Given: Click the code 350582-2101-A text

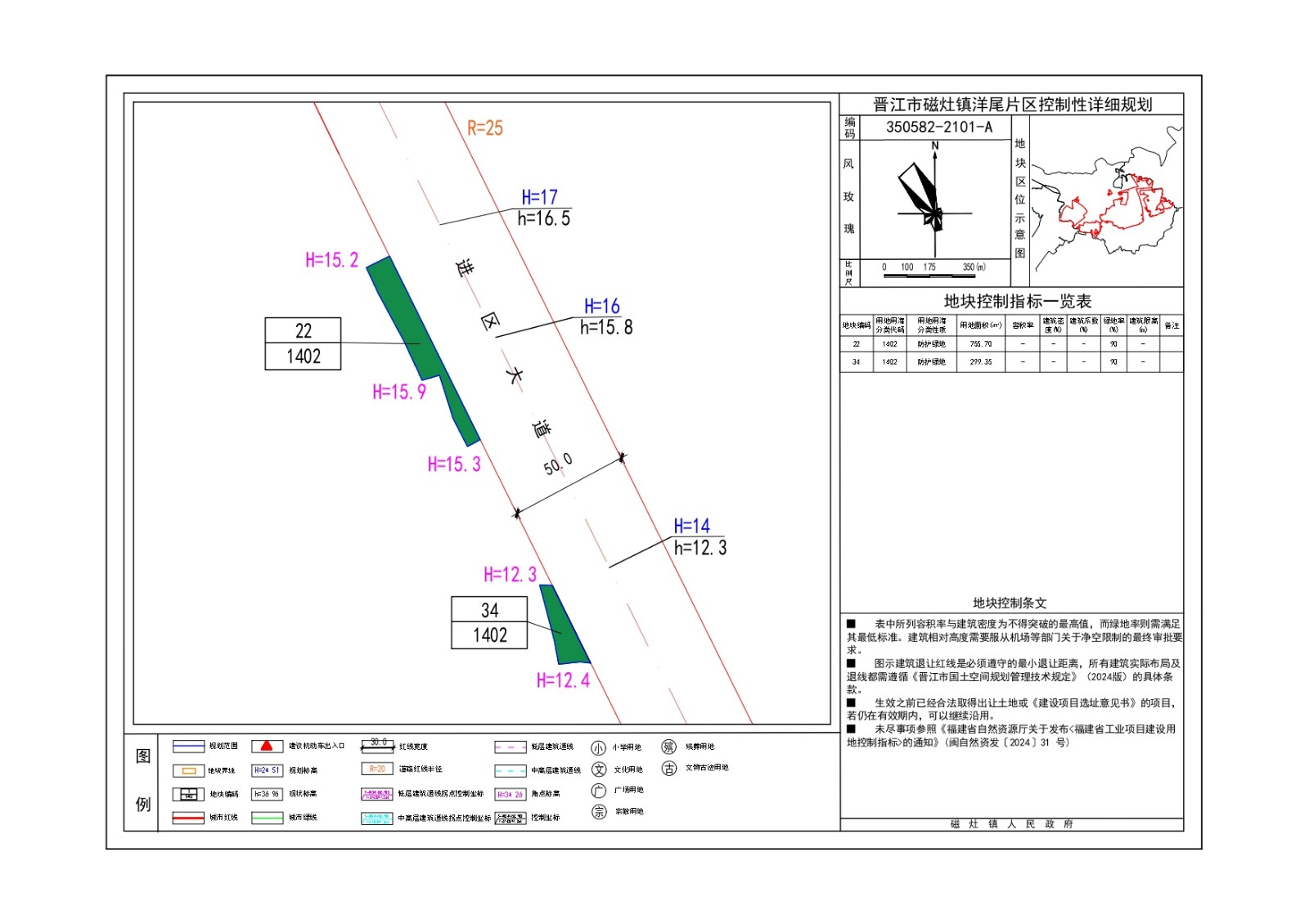Looking at the screenshot, I should (x=938, y=128).
